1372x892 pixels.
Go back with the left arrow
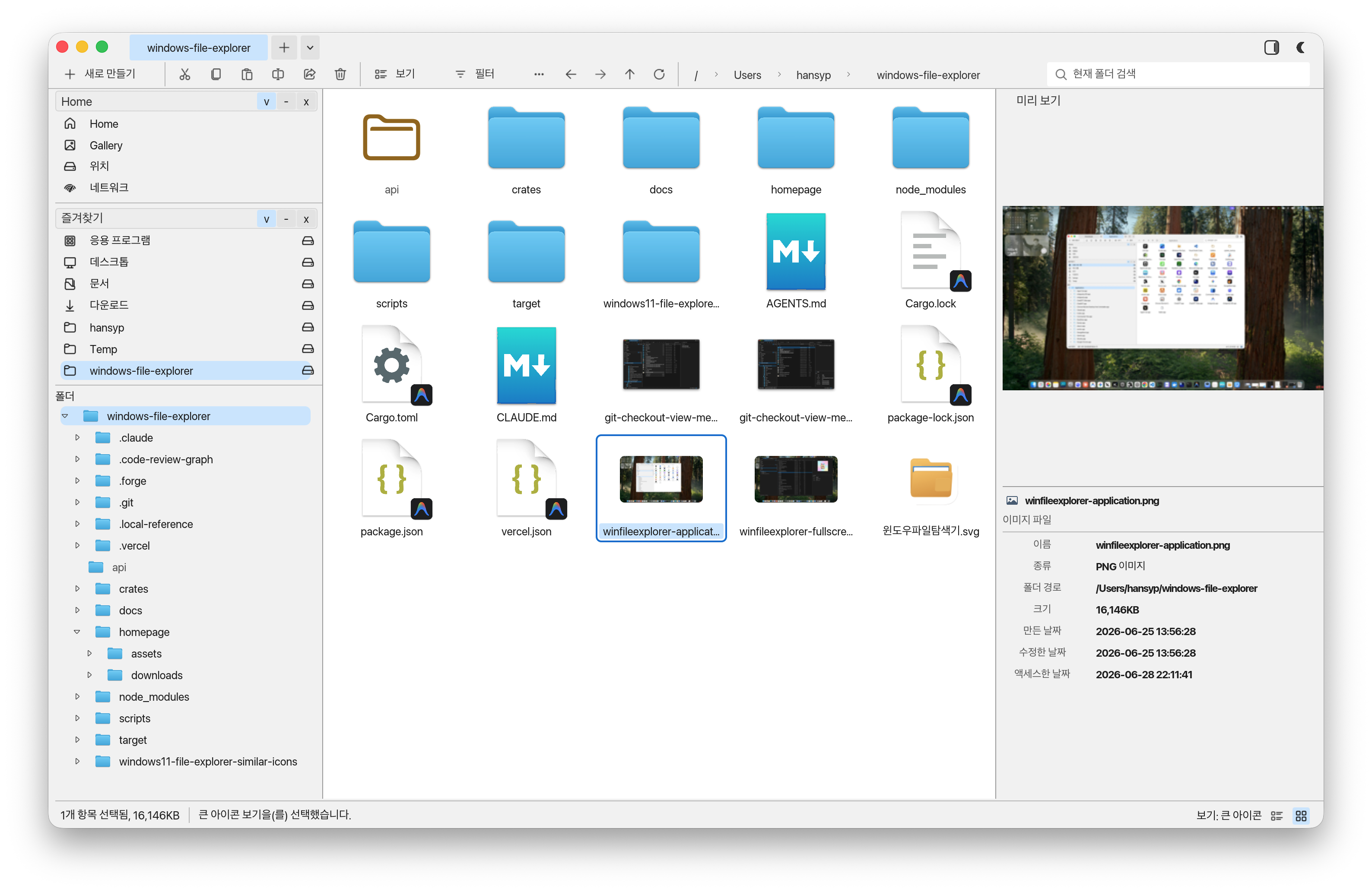[x=571, y=74]
